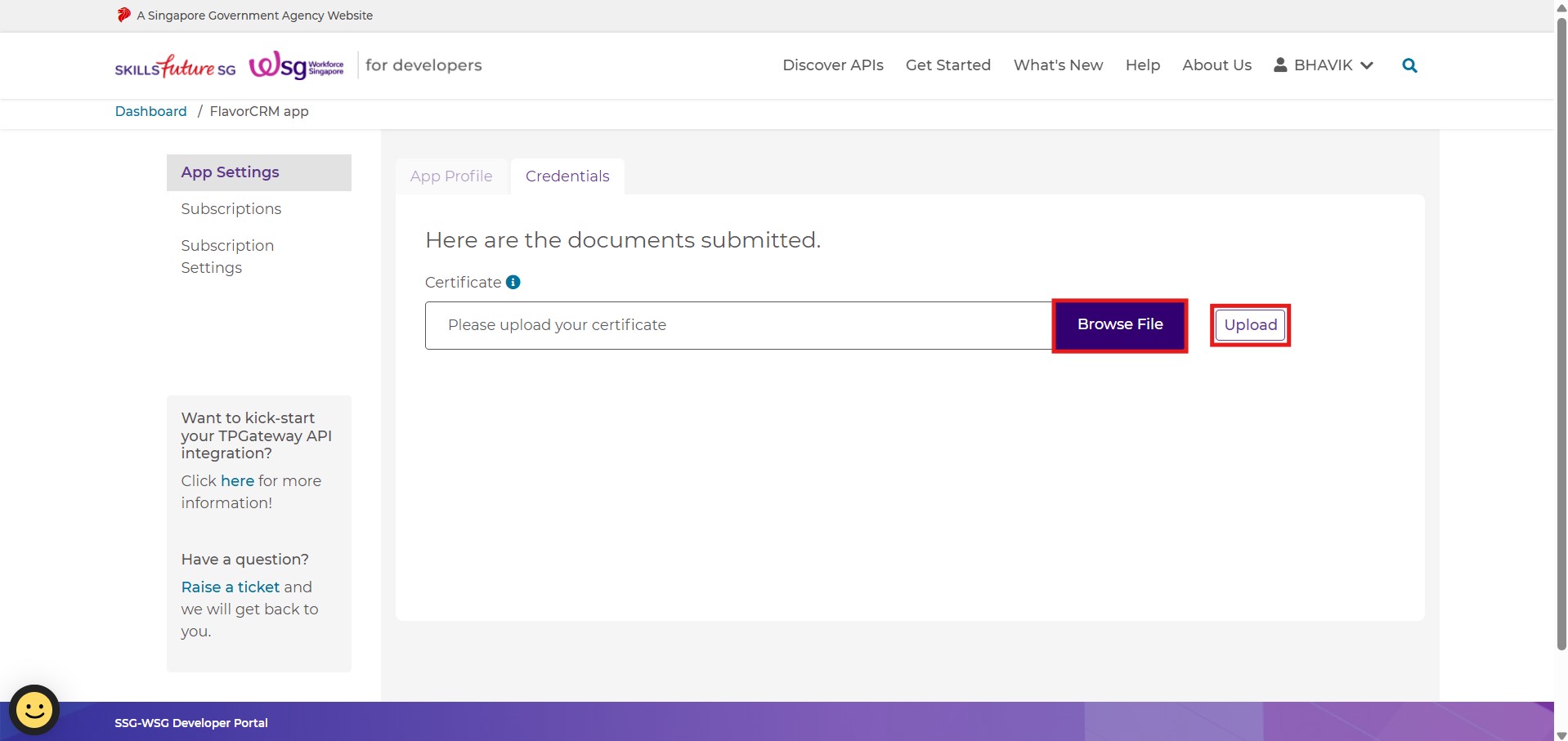Open the Get Started menu
Screen dimensions: 1568x741
pyautogui.click(x=948, y=65)
